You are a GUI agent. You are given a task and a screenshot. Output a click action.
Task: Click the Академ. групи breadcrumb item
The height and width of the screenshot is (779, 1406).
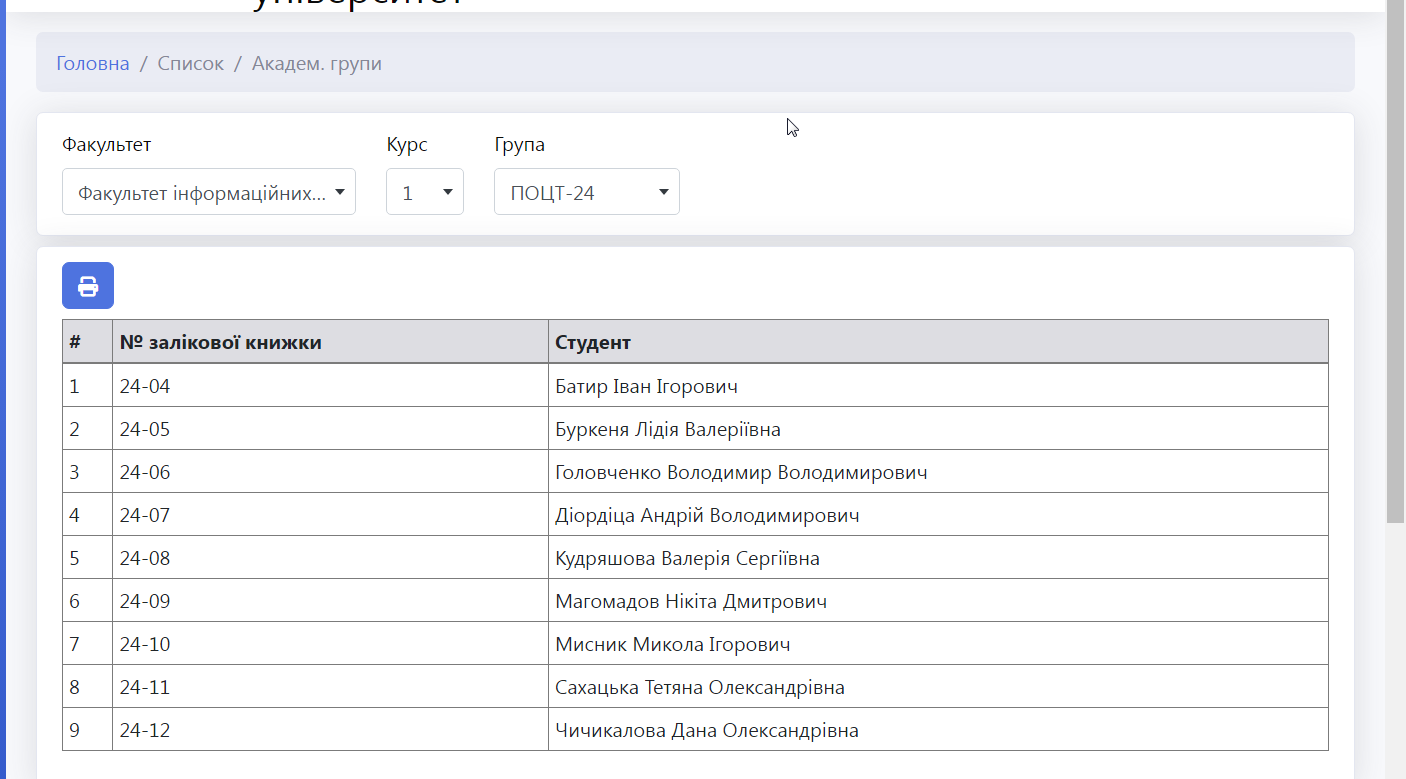(317, 64)
